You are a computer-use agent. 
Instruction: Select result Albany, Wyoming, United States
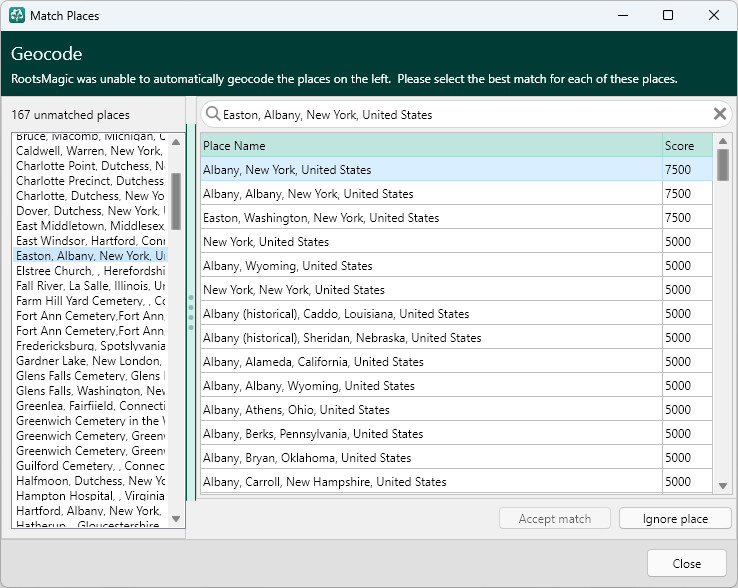[x=431, y=266]
